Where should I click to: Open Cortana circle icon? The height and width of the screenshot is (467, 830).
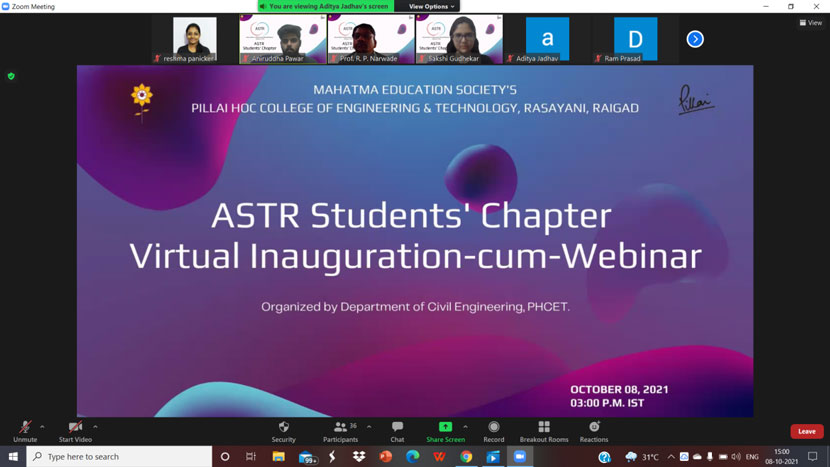click(225, 456)
